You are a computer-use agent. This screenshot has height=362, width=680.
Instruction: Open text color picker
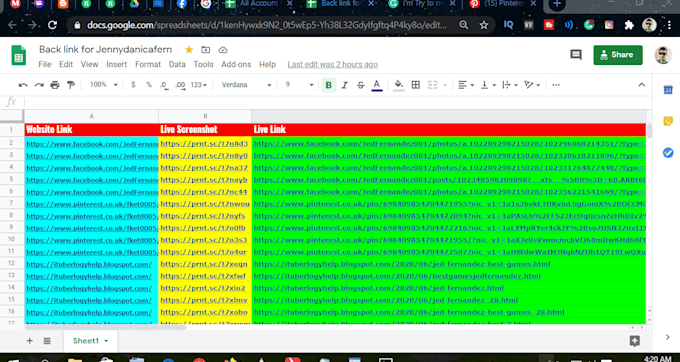[x=376, y=85]
